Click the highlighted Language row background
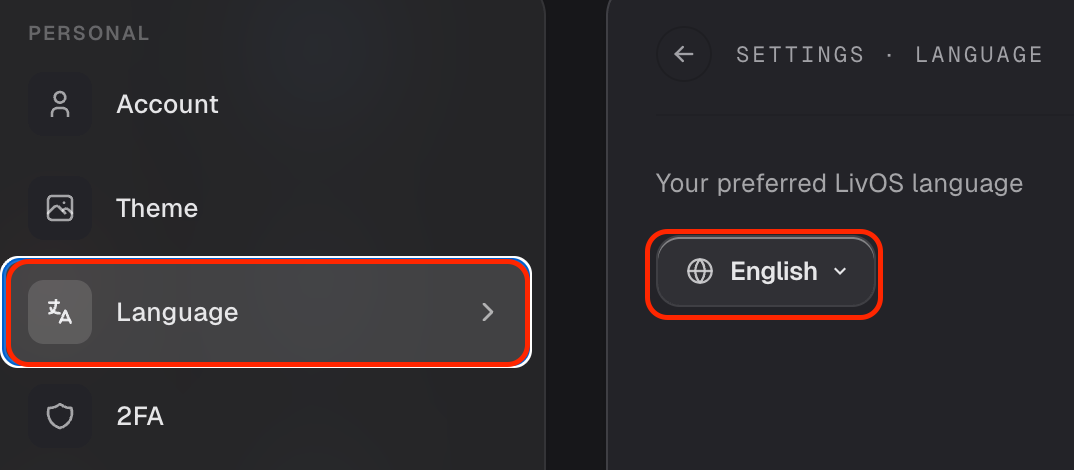The image size is (1074, 470). [x=266, y=312]
